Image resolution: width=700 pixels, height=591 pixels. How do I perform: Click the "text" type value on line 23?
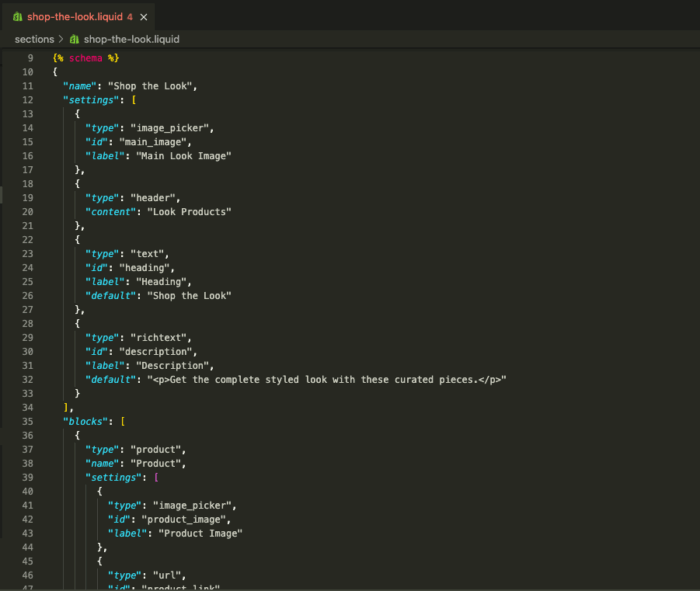coord(147,254)
